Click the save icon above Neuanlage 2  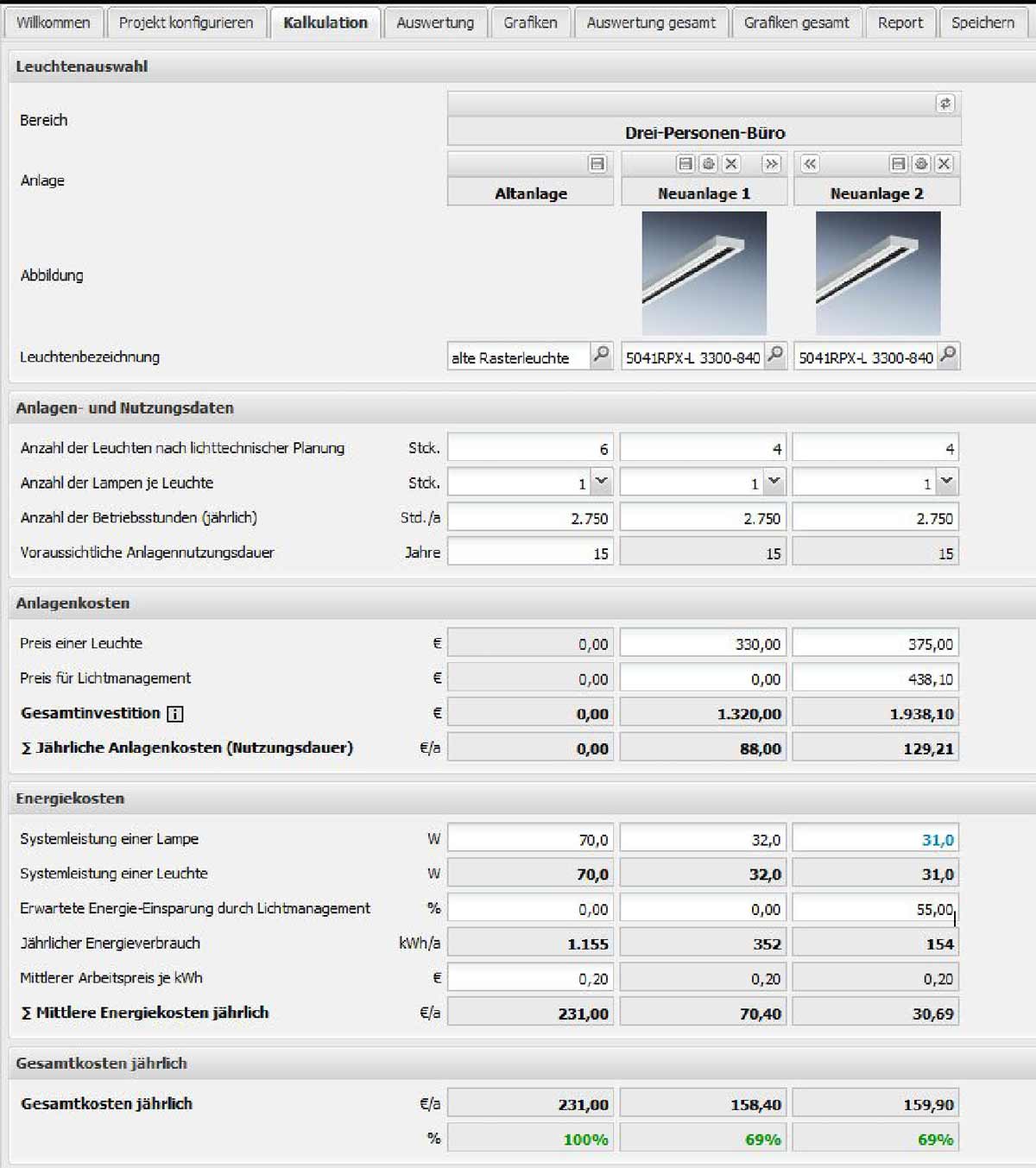coord(899,164)
